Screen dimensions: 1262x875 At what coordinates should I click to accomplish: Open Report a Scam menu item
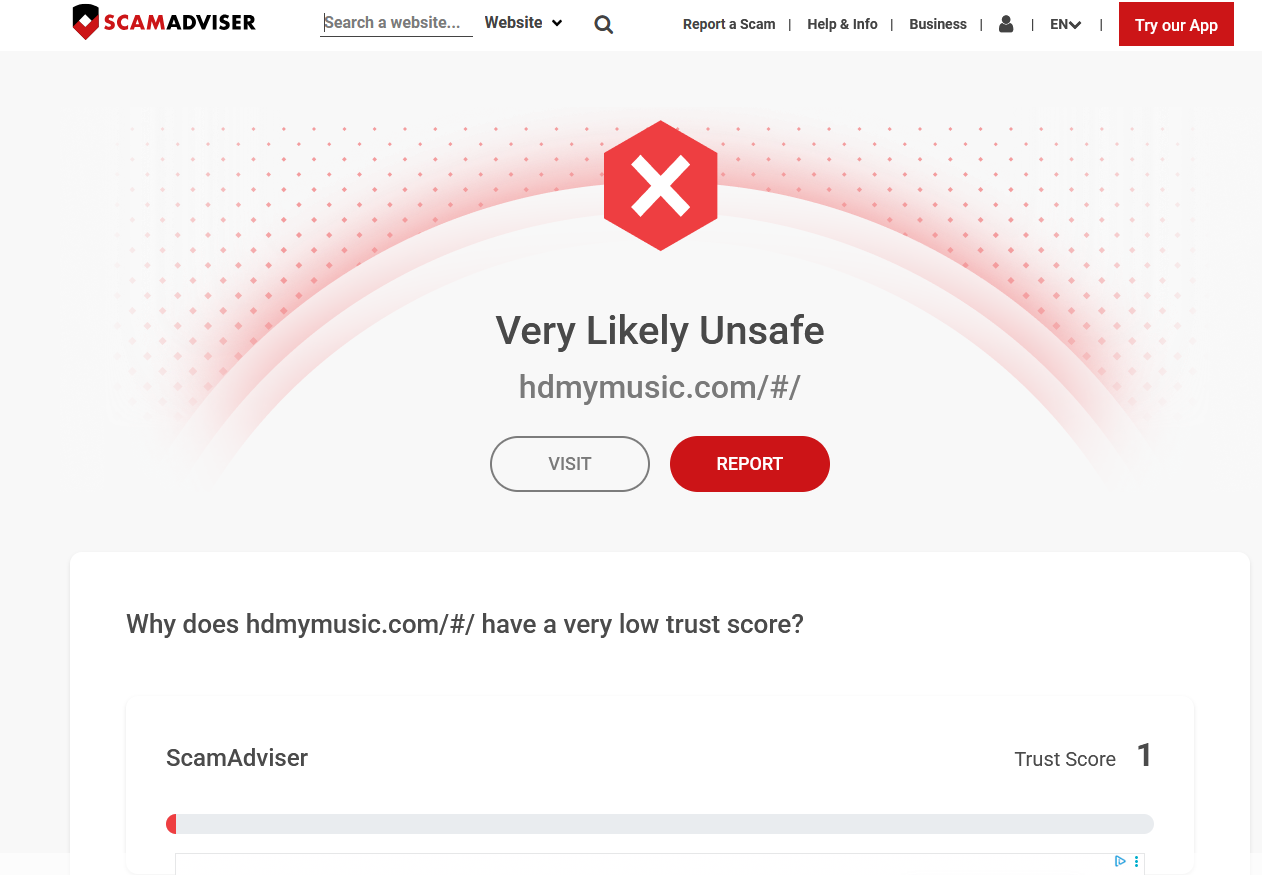tap(729, 24)
